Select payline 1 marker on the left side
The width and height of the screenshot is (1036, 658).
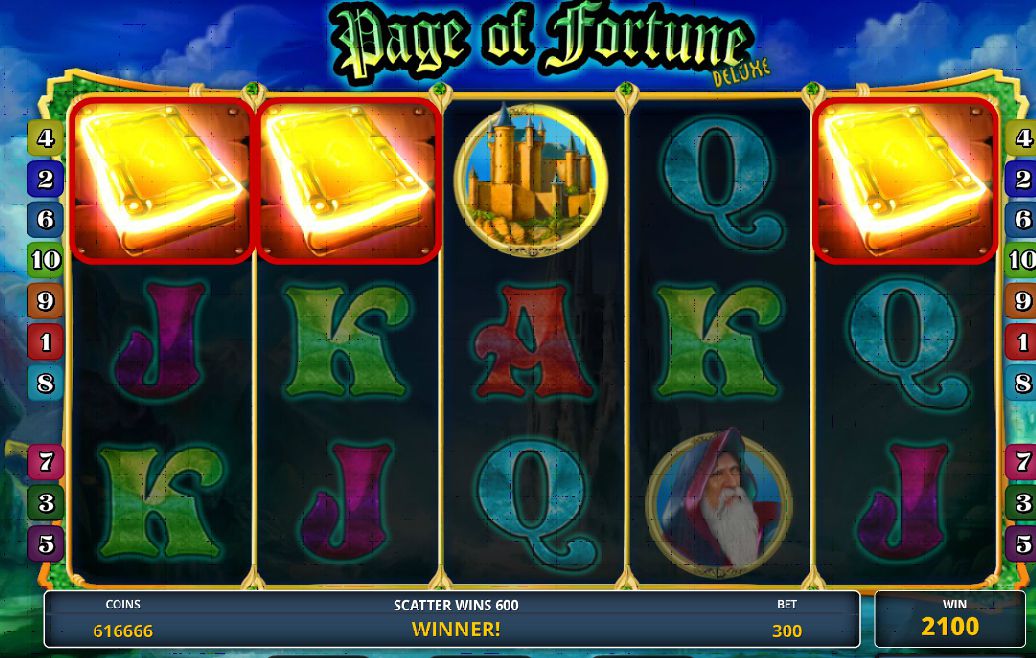click(45, 342)
